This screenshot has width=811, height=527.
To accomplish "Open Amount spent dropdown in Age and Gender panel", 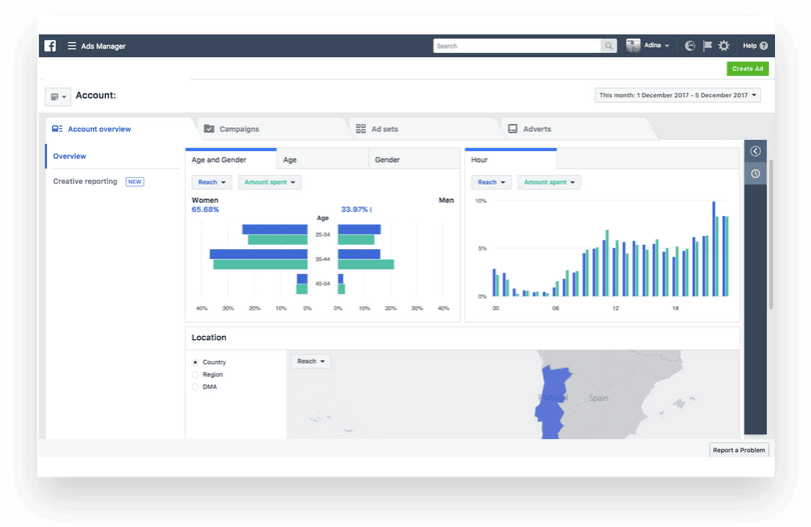I will pyautogui.click(x=269, y=182).
